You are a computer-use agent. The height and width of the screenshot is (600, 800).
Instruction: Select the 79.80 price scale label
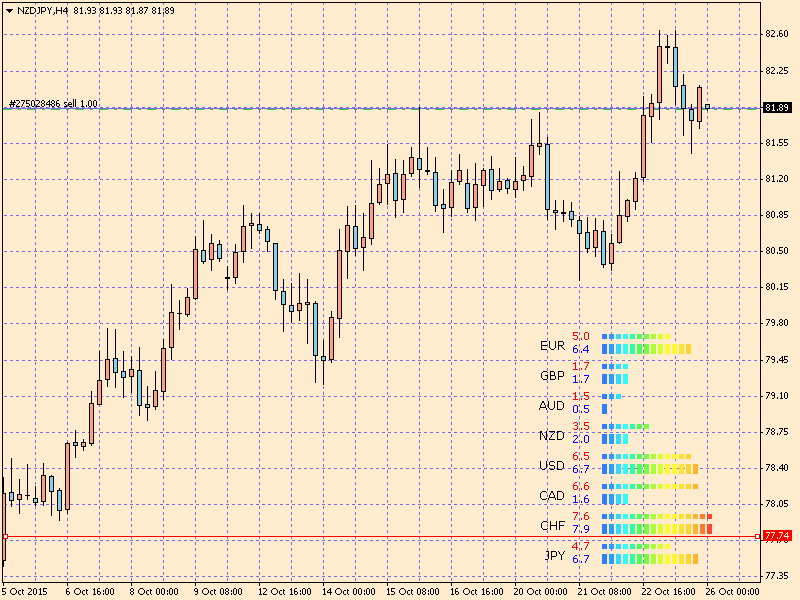click(x=777, y=323)
